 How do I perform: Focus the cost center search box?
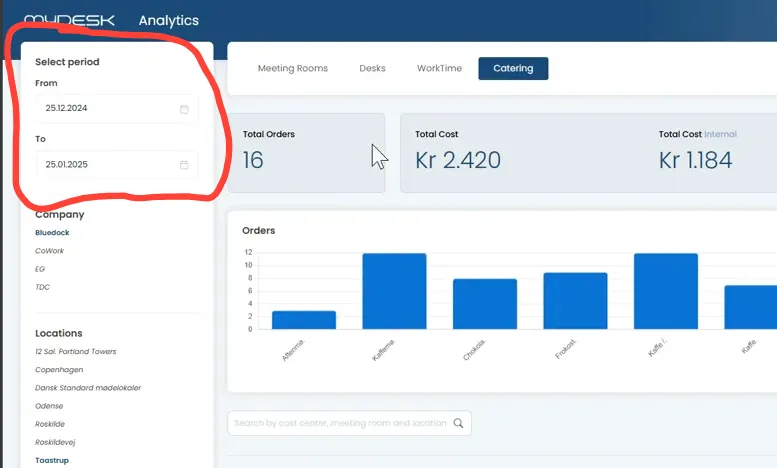pos(349,423)
